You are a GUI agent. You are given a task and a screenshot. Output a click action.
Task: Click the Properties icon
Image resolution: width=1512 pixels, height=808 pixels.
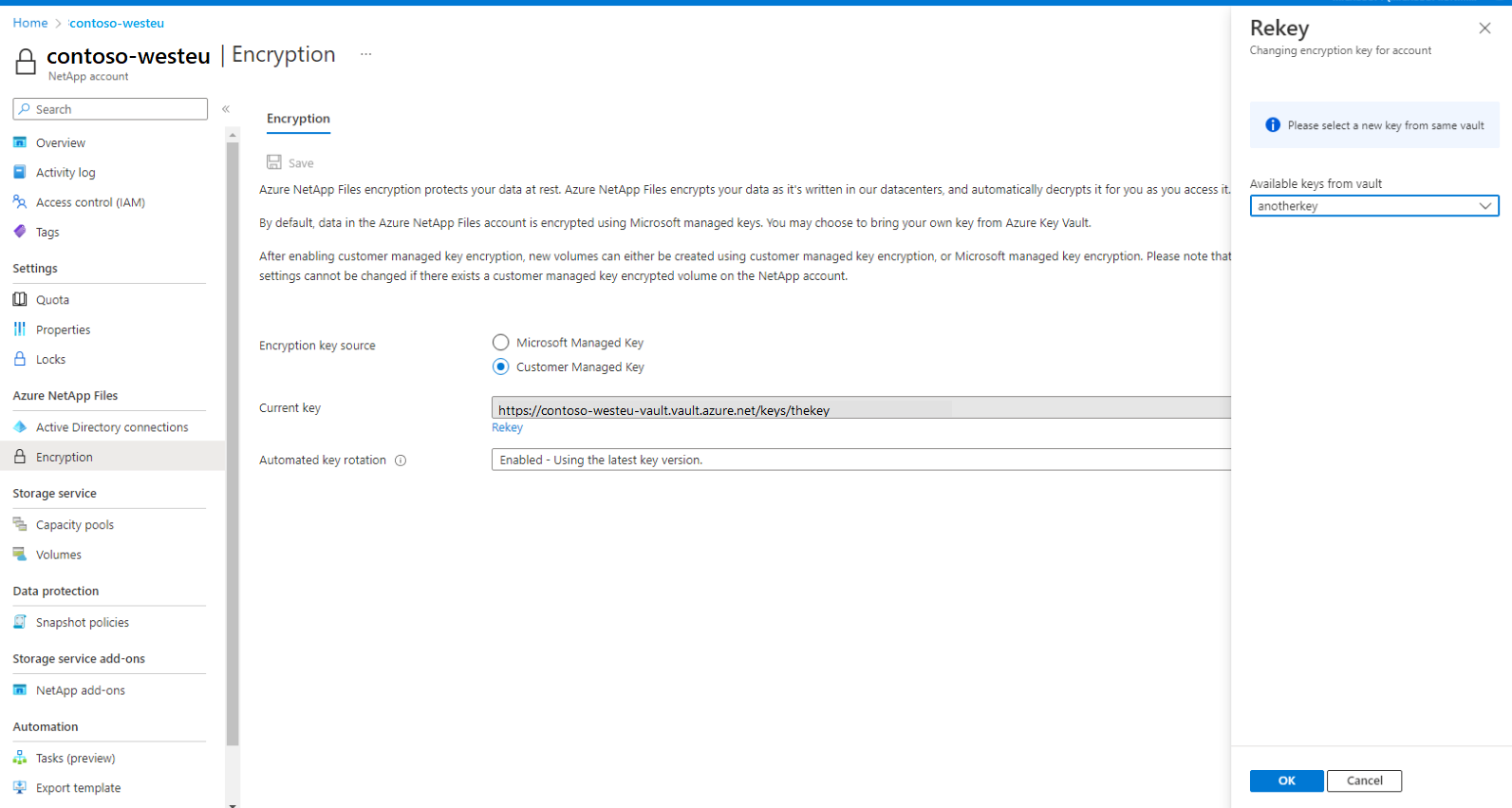[x=20, y=329]
